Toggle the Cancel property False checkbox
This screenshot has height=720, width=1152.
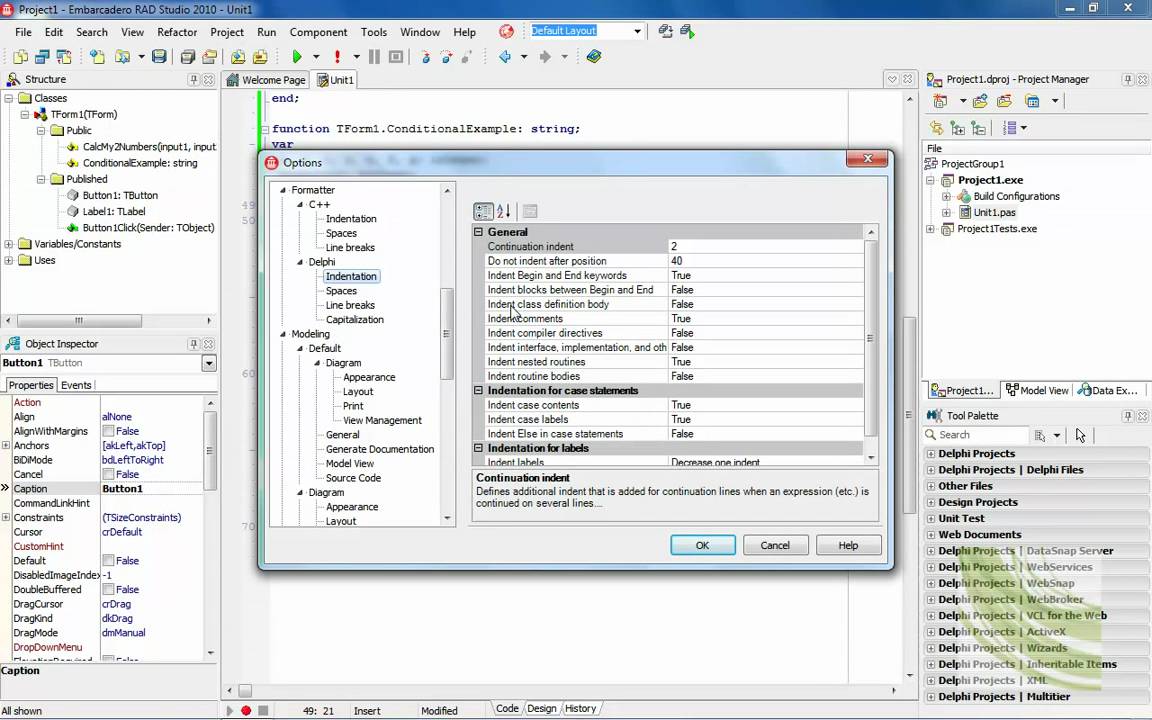click(108, 475)
